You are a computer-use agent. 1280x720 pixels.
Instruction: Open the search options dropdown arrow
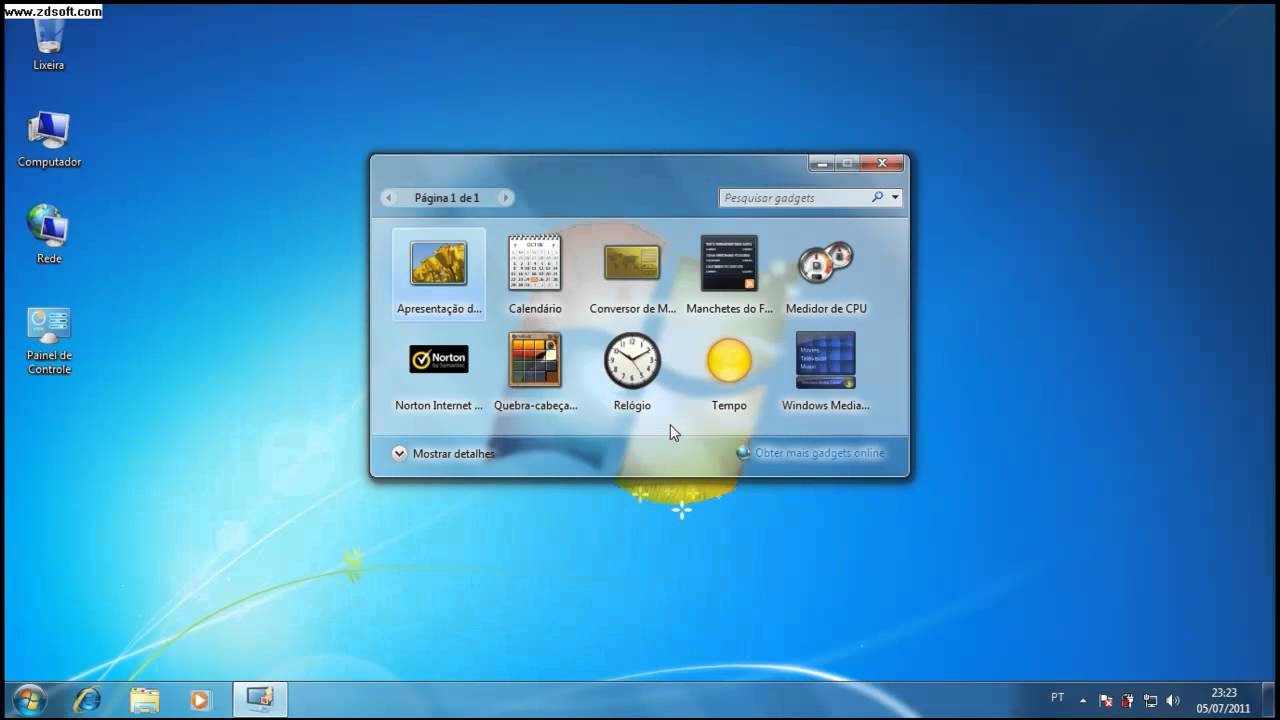[895, 197]
